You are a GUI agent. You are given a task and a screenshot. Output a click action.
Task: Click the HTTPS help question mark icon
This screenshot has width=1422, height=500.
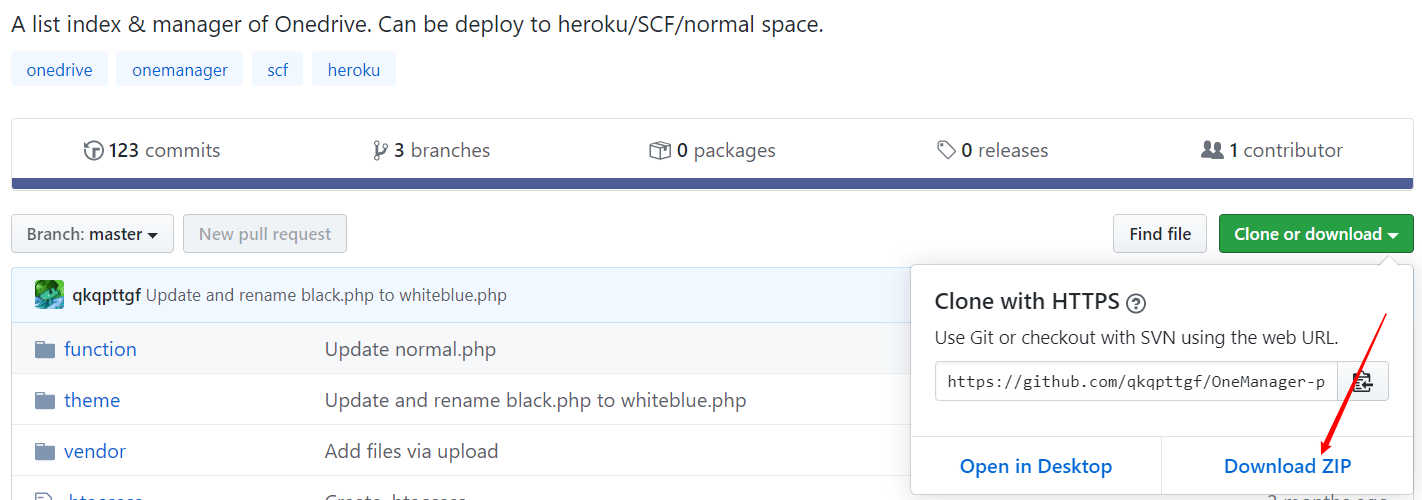pos(1136,303)
